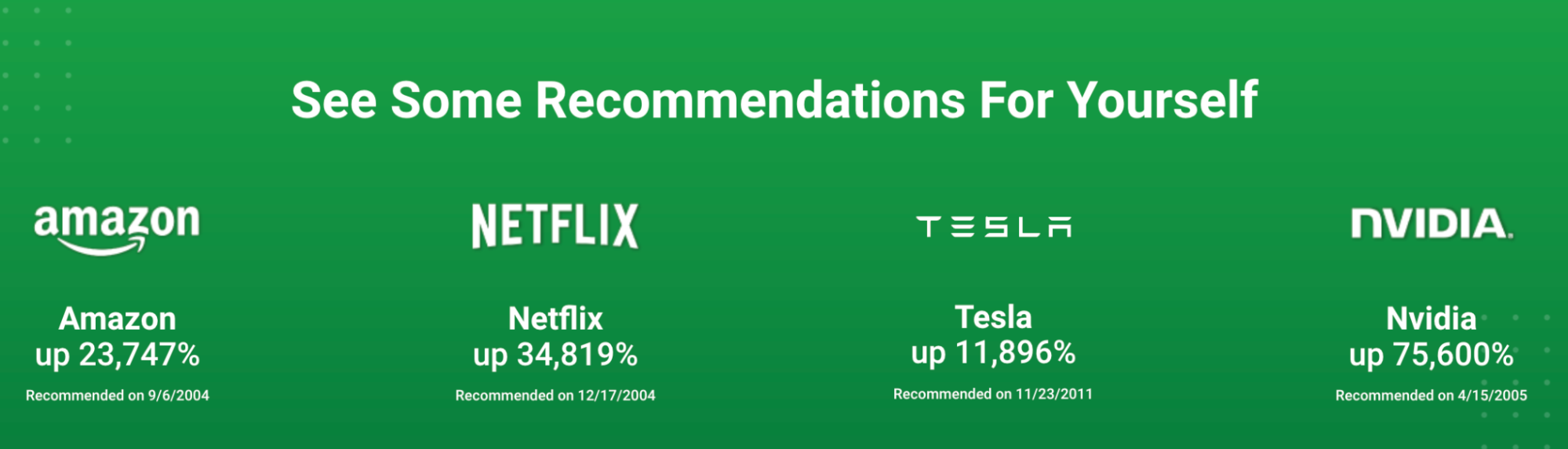Viewport: 1568px width, 449px height.
Task: Select the Nvidia company name text
Action: point(1432,319)
